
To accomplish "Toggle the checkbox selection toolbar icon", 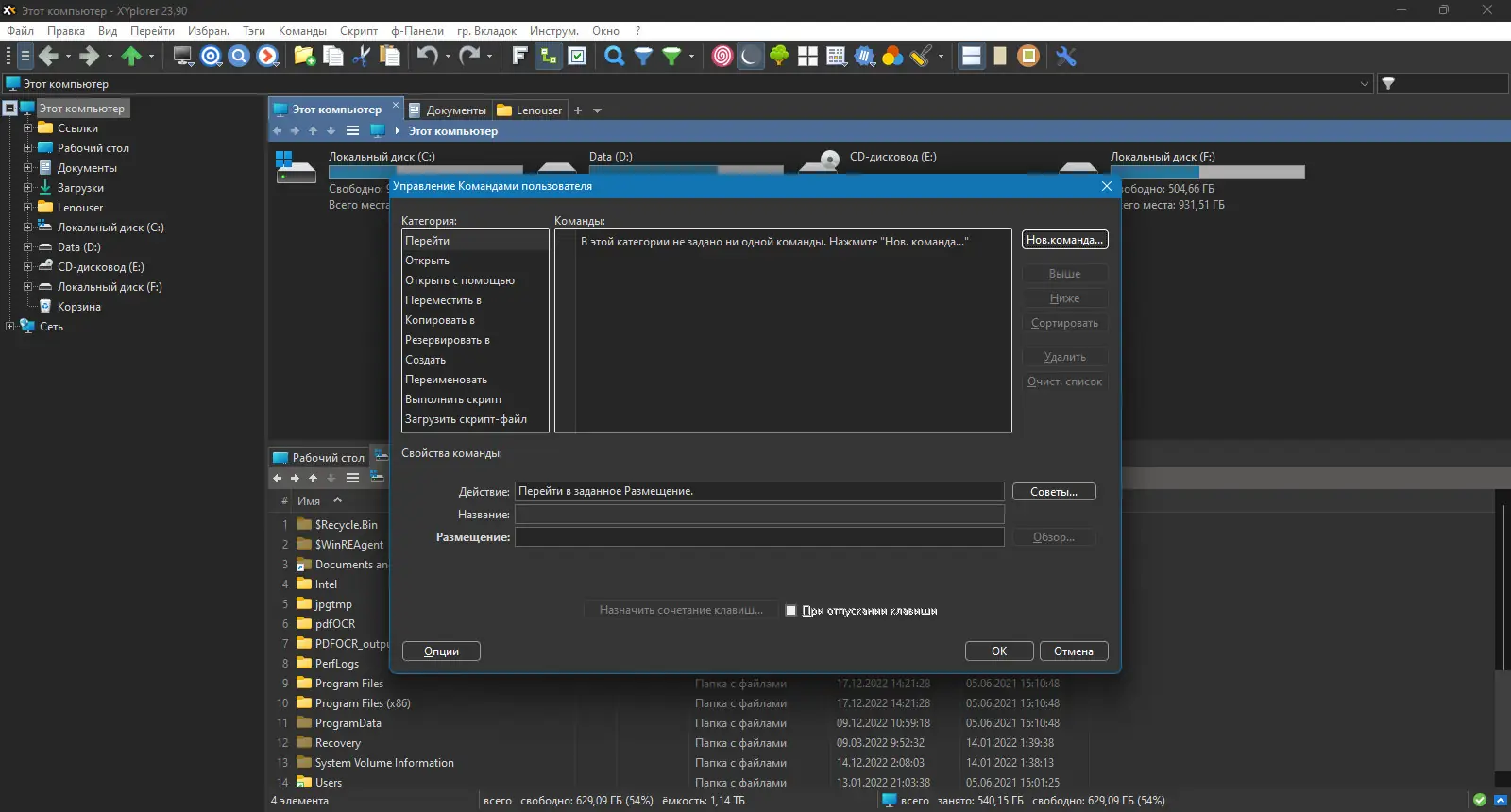I will [x=577, y=57].
